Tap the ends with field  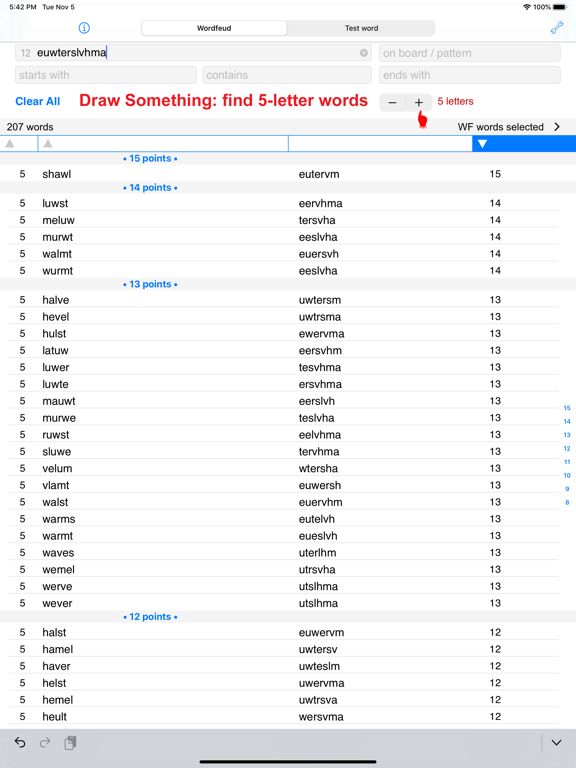[470, 75]
